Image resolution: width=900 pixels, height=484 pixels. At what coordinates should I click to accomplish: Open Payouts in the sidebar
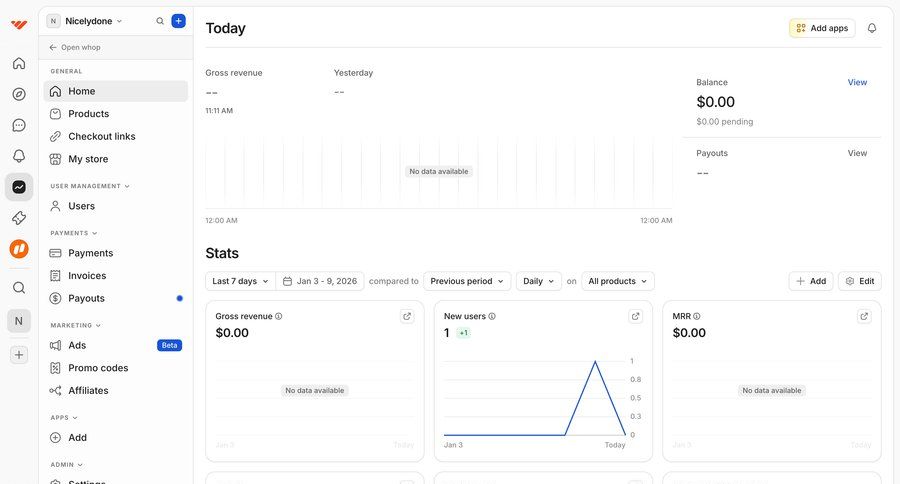(x=115, y=299)
